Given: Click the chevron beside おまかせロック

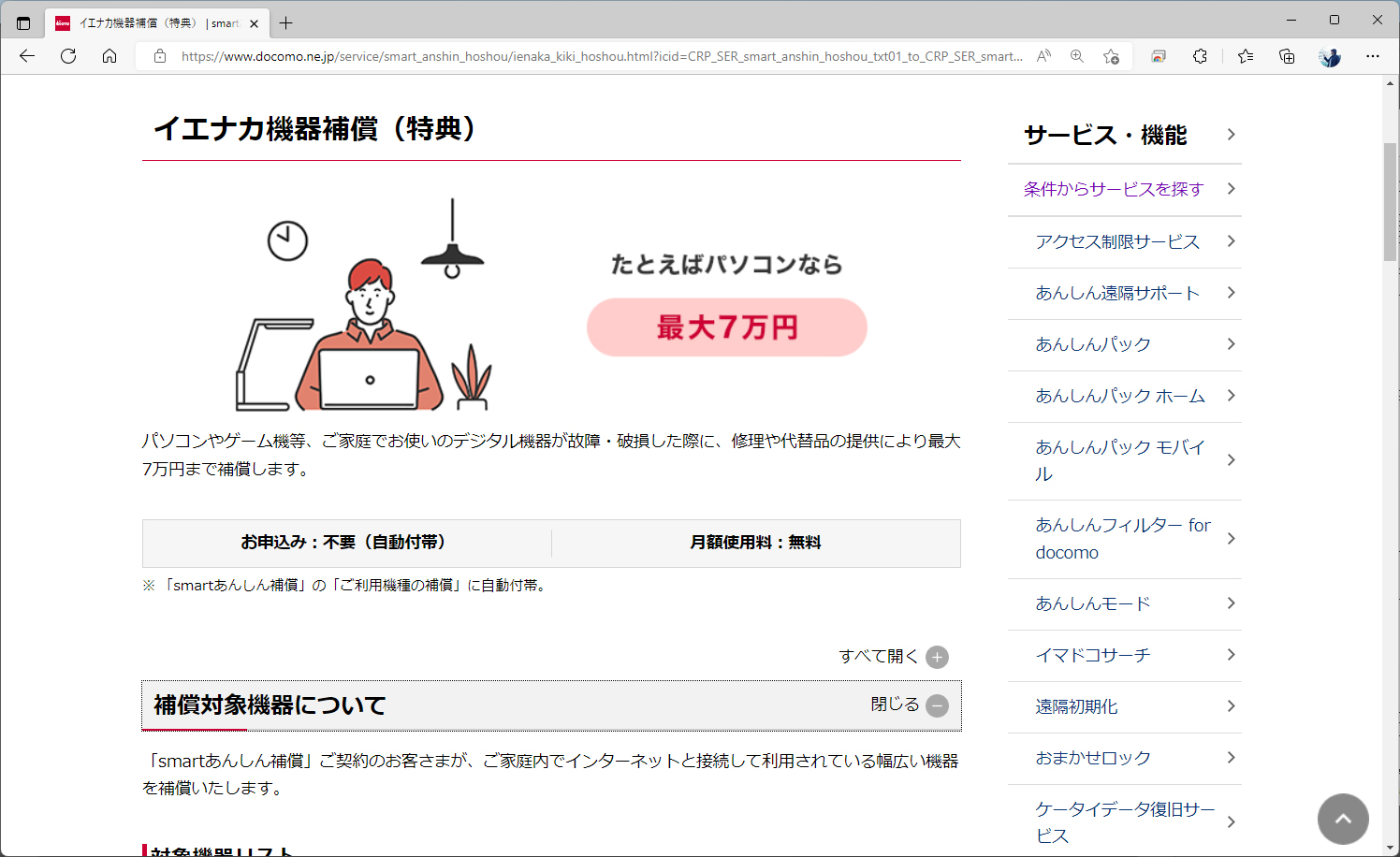Looking at the screenshot, I should click(1232, 758).
